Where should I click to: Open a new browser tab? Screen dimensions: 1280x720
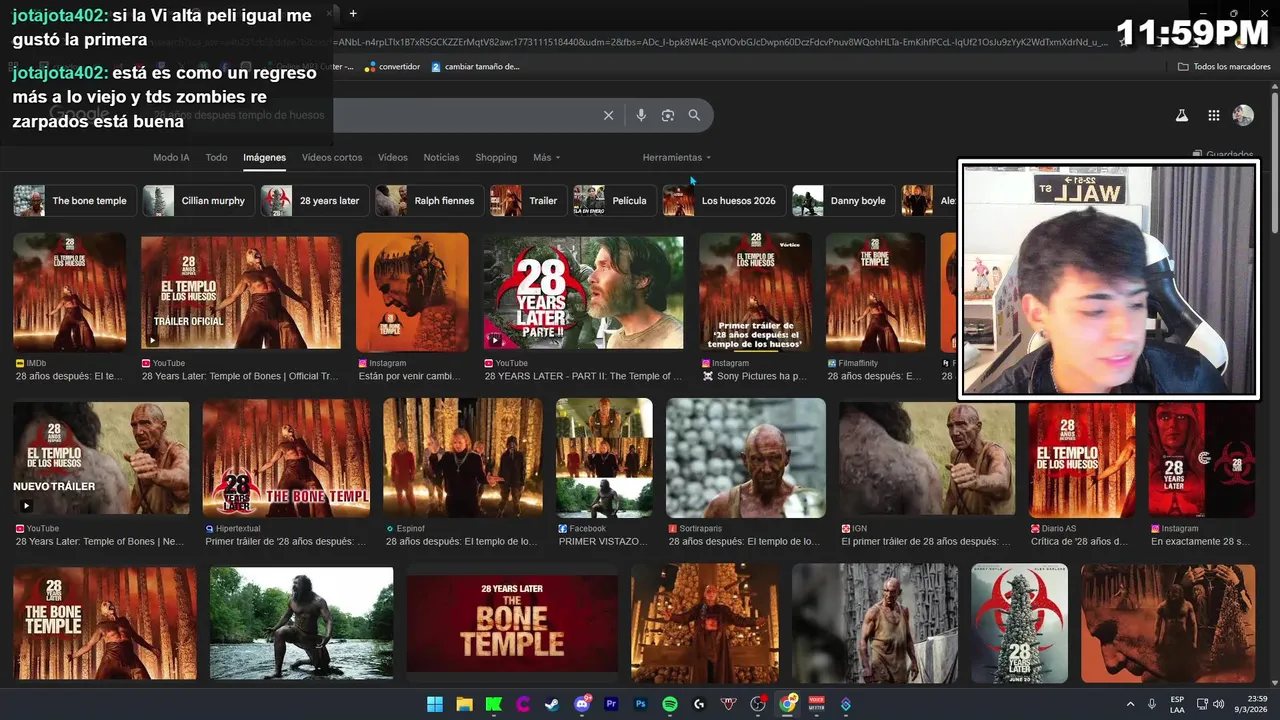pyautogui.click(x=353, y=14)
